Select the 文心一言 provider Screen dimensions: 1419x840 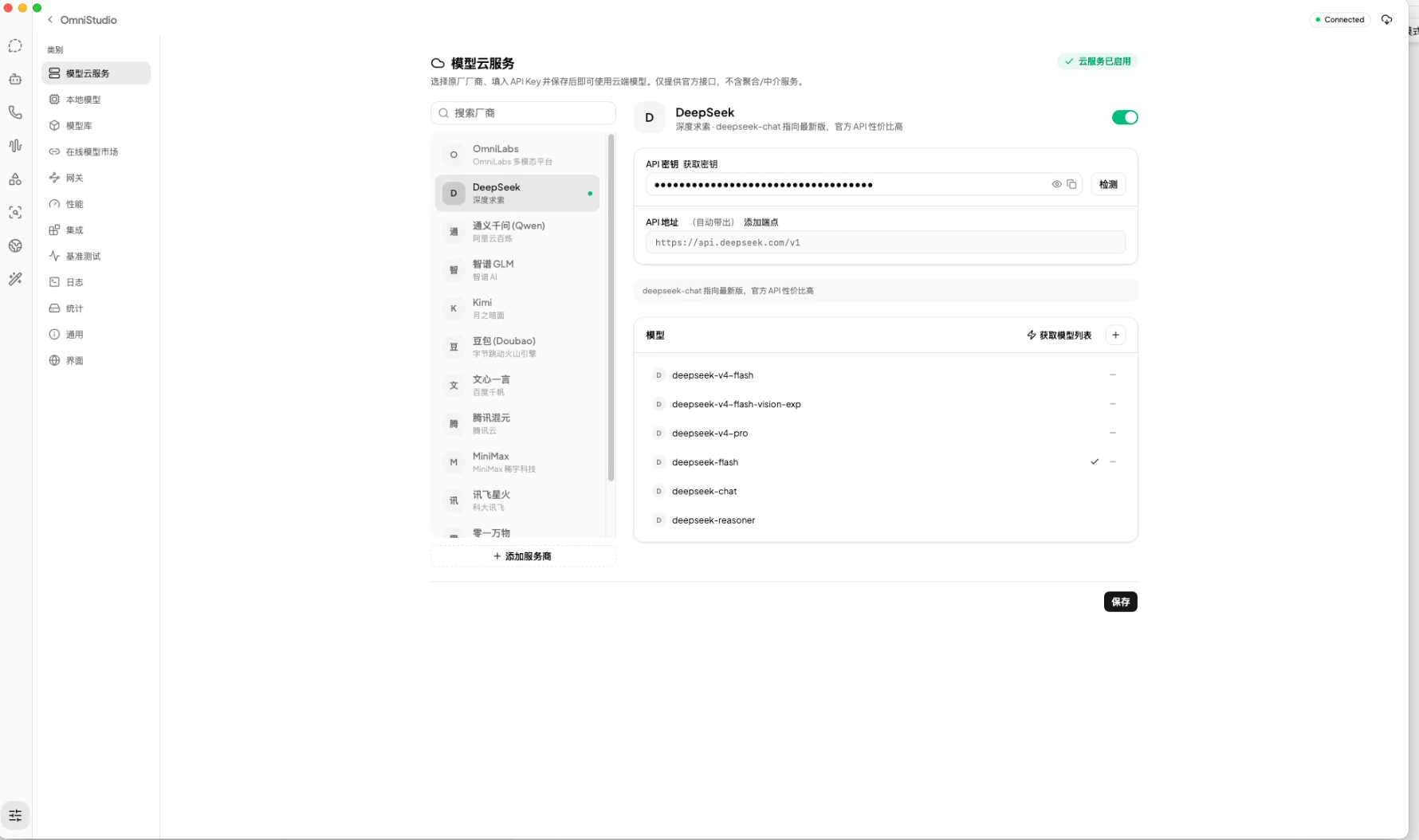(x=517, y=385)
